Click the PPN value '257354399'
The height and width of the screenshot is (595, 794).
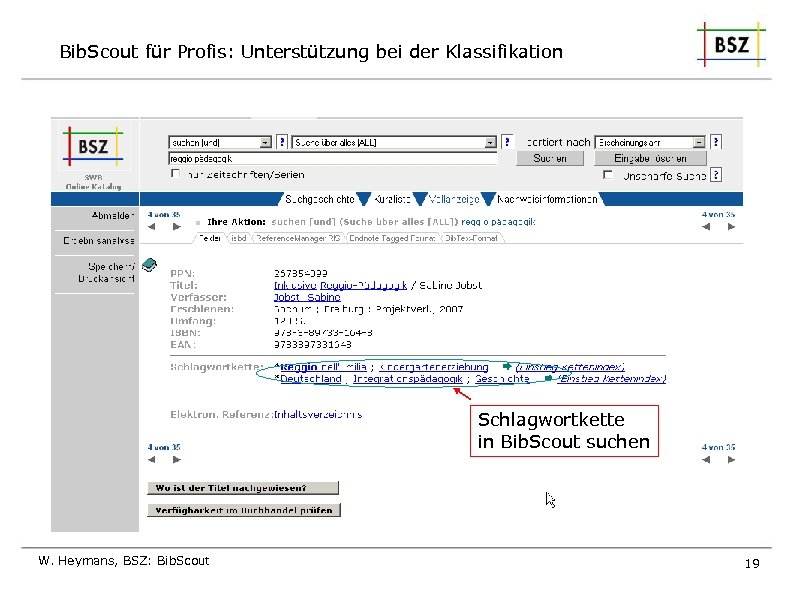[x=301, y=273]
